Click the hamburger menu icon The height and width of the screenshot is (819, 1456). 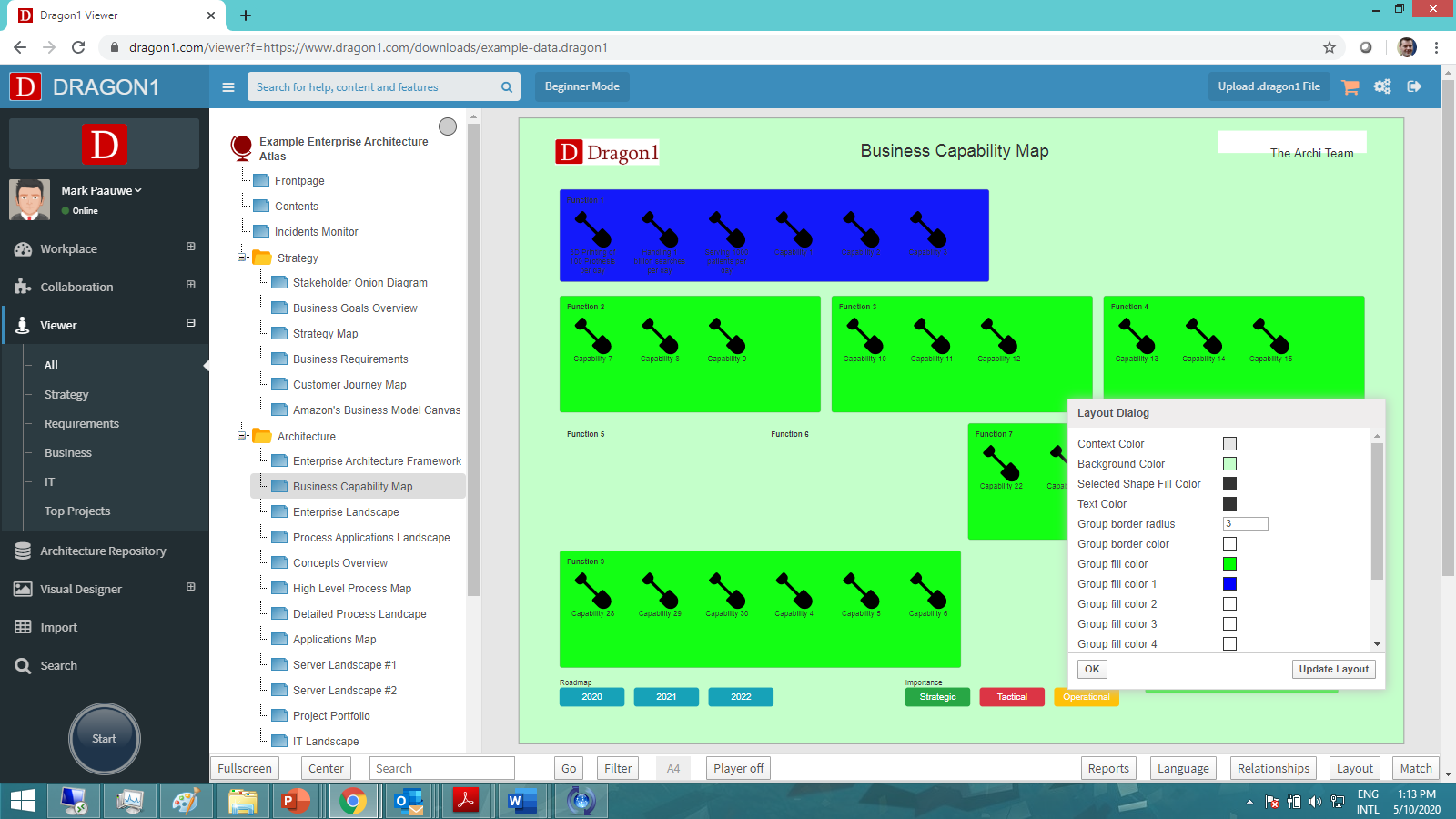point(228,87)
